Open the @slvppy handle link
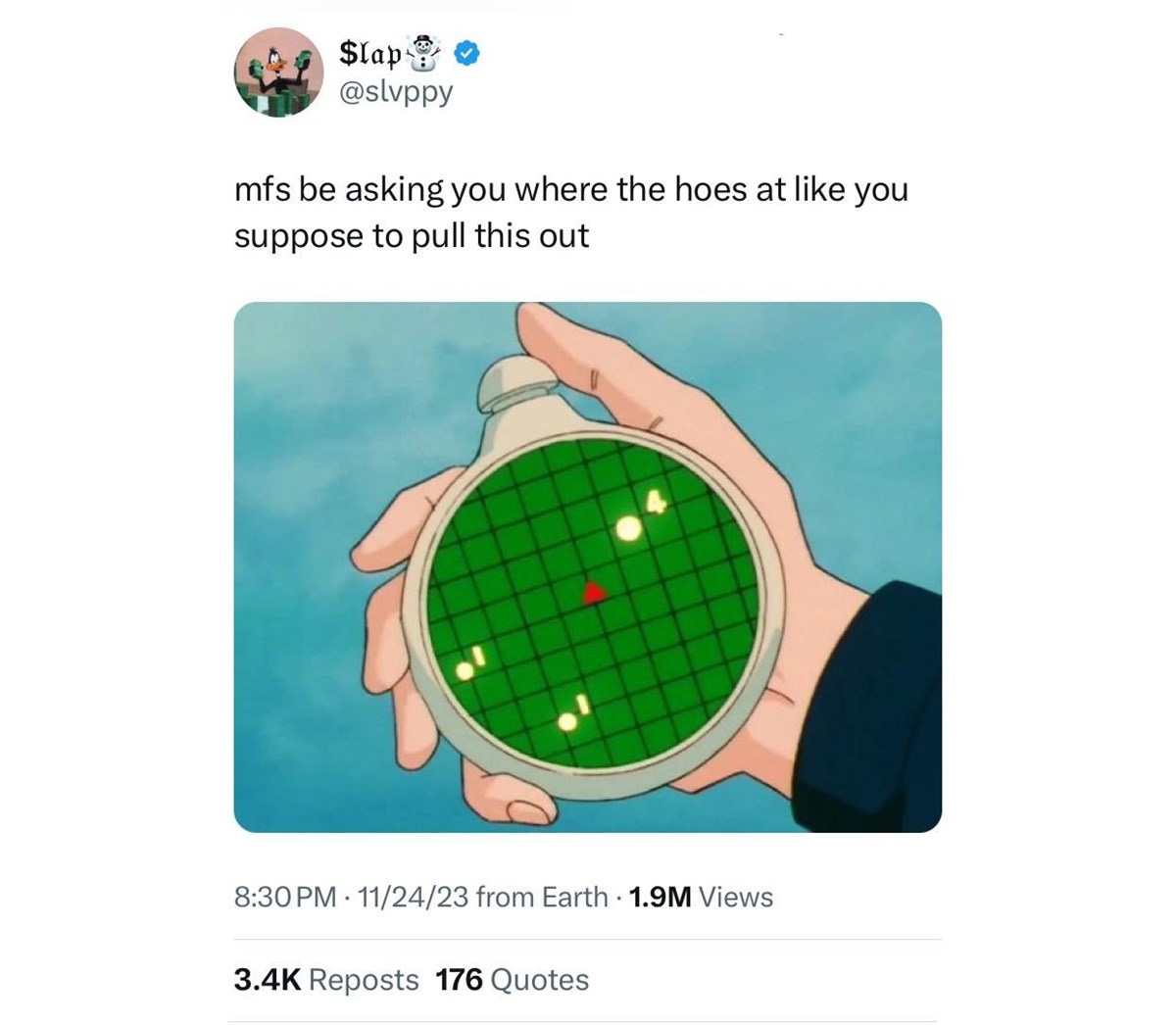Viewport: 1176px width, 1025px height. pos(396,92)
